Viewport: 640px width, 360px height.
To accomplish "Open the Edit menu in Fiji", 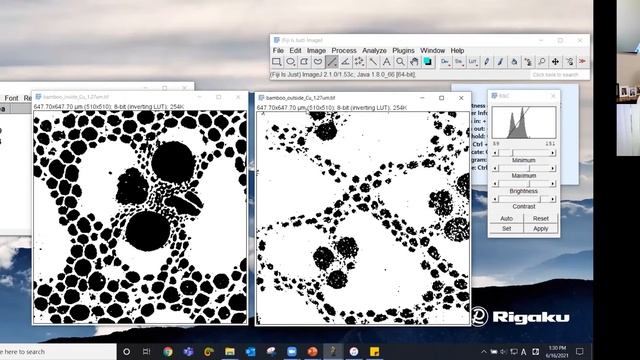I will (x=295, y=51).
